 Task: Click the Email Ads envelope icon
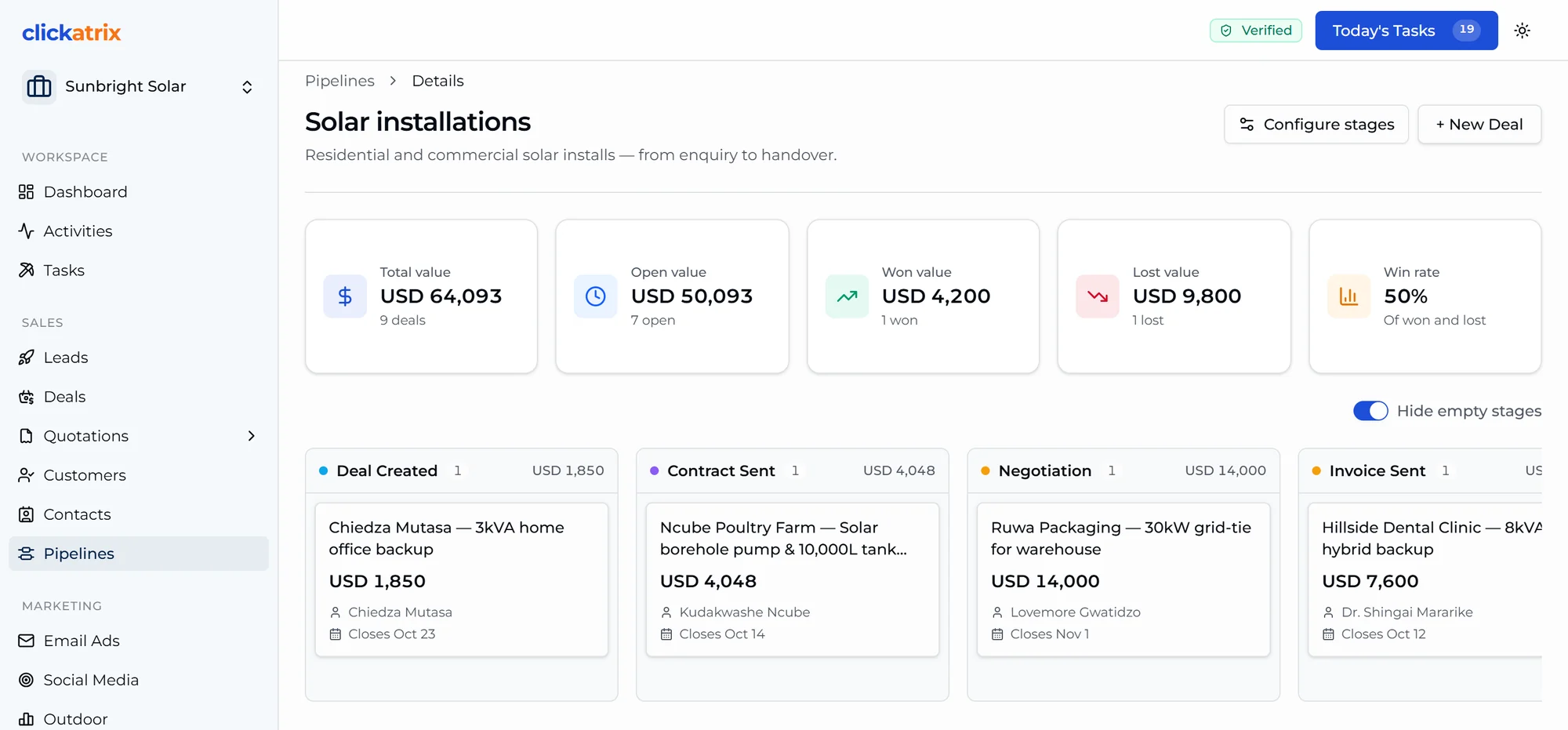27,641
